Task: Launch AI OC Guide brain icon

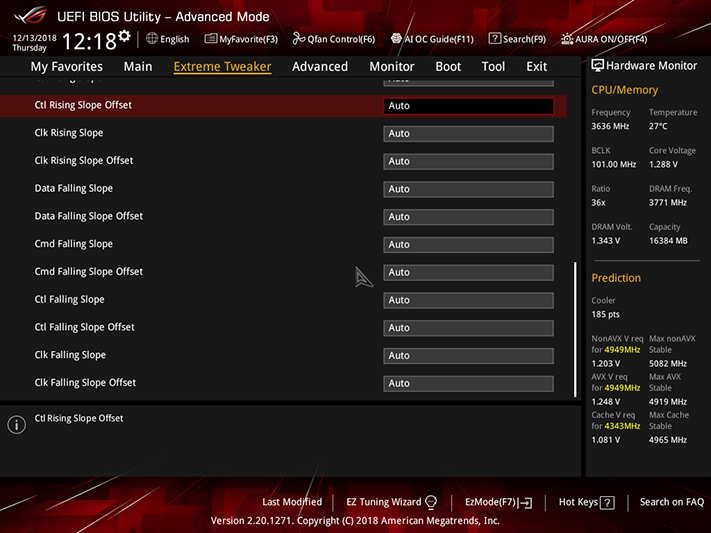Action: pyautogui.click(x=396, y=39)
